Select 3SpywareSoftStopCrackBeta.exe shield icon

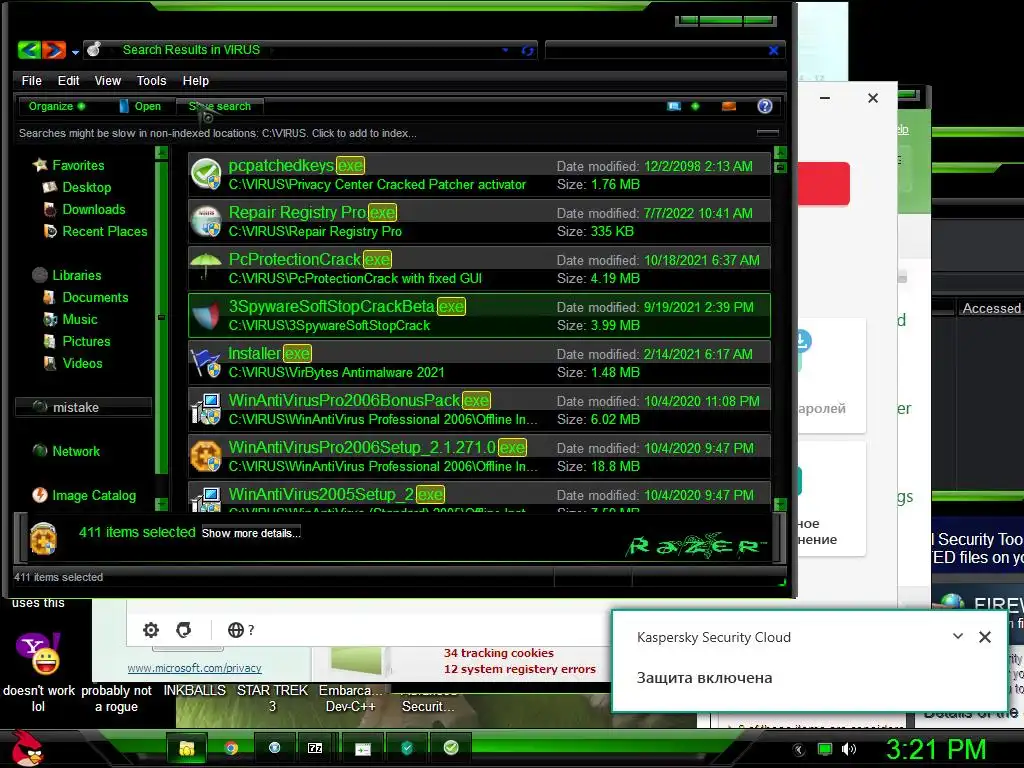coord(206,315)
